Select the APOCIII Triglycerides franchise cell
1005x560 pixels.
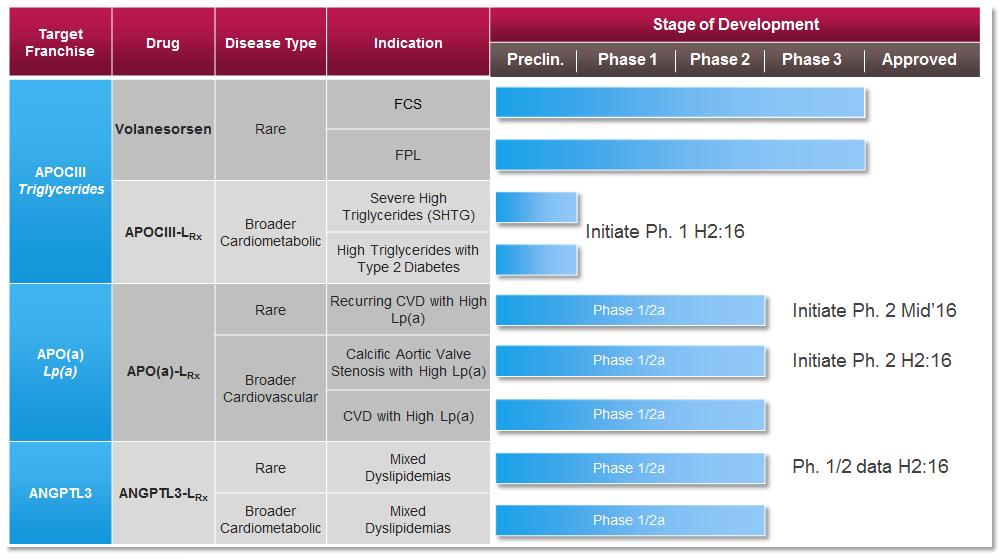[x=60, y=180]
